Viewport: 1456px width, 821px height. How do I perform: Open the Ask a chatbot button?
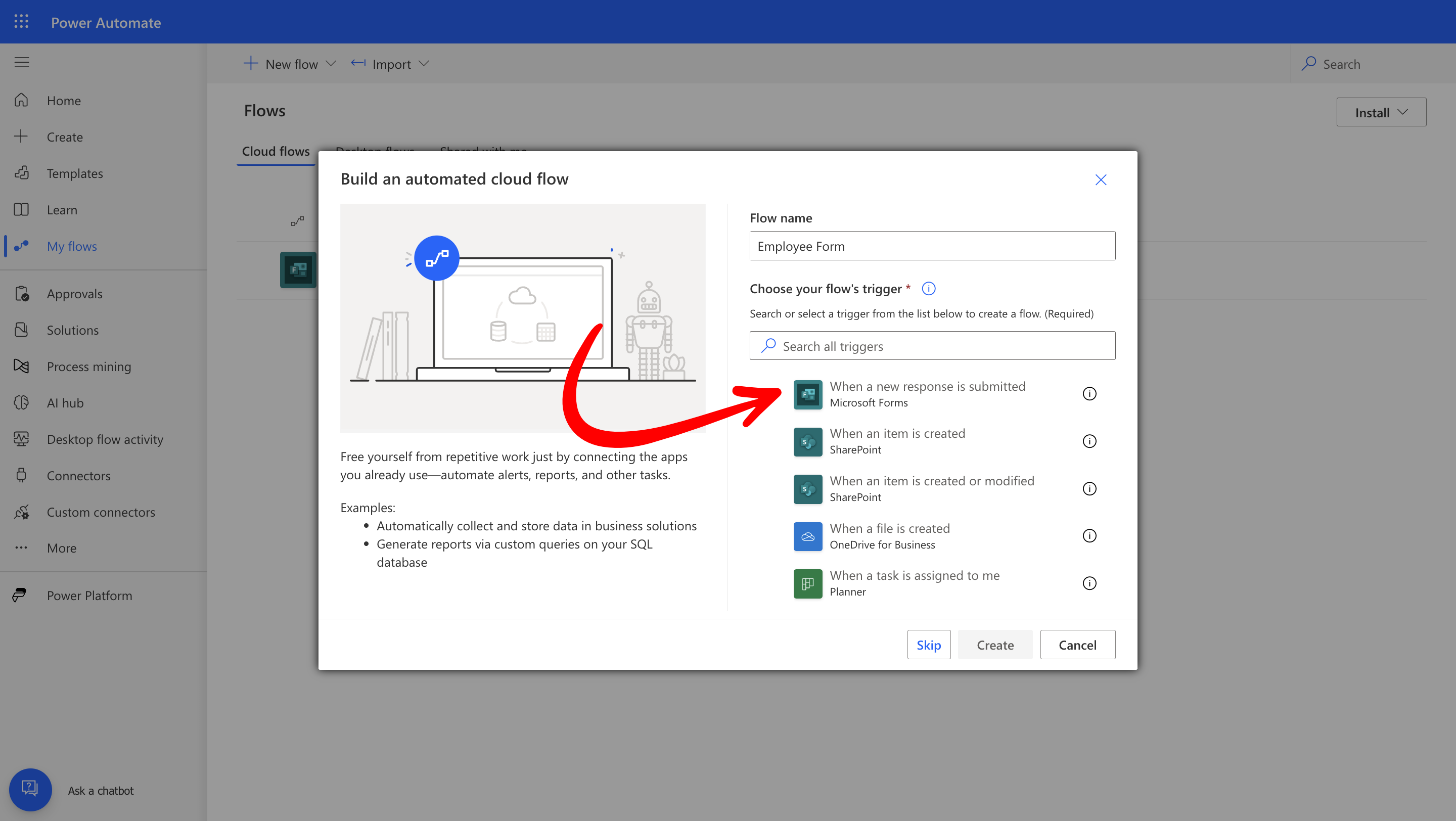[30, 789]
